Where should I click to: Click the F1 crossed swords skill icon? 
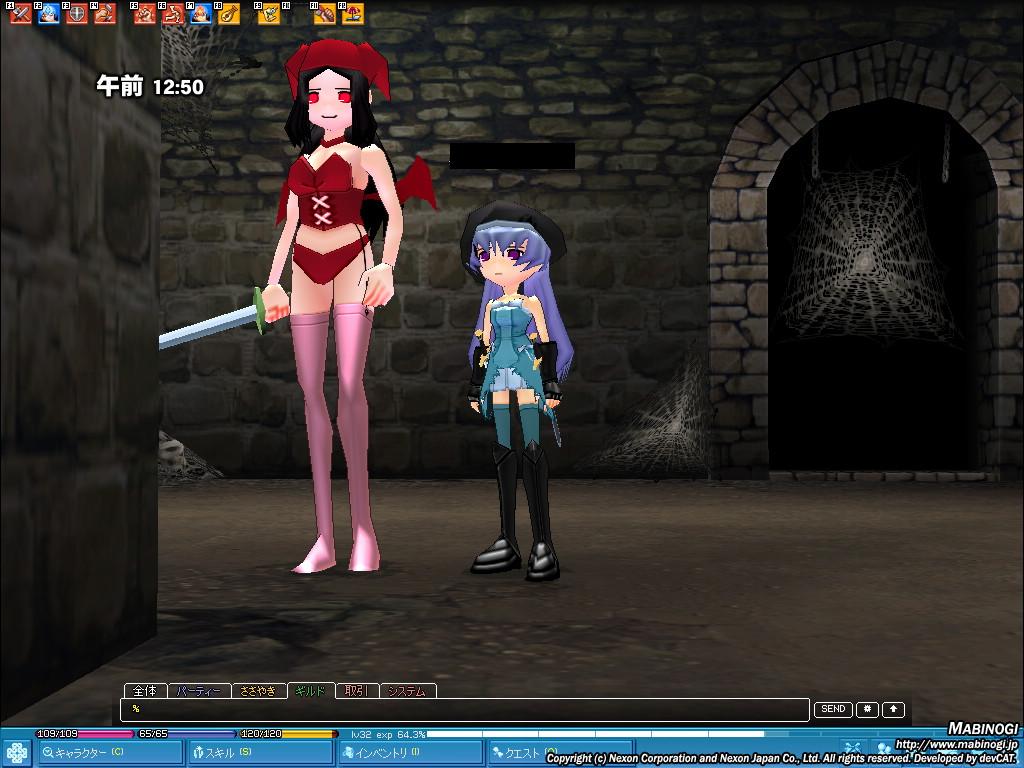coord(20,14)
